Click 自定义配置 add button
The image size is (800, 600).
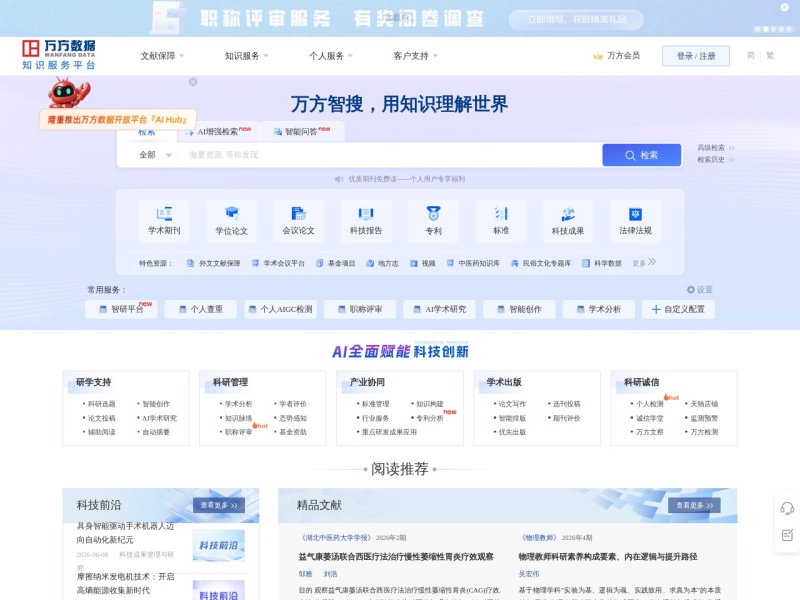[x=678, y=309]
